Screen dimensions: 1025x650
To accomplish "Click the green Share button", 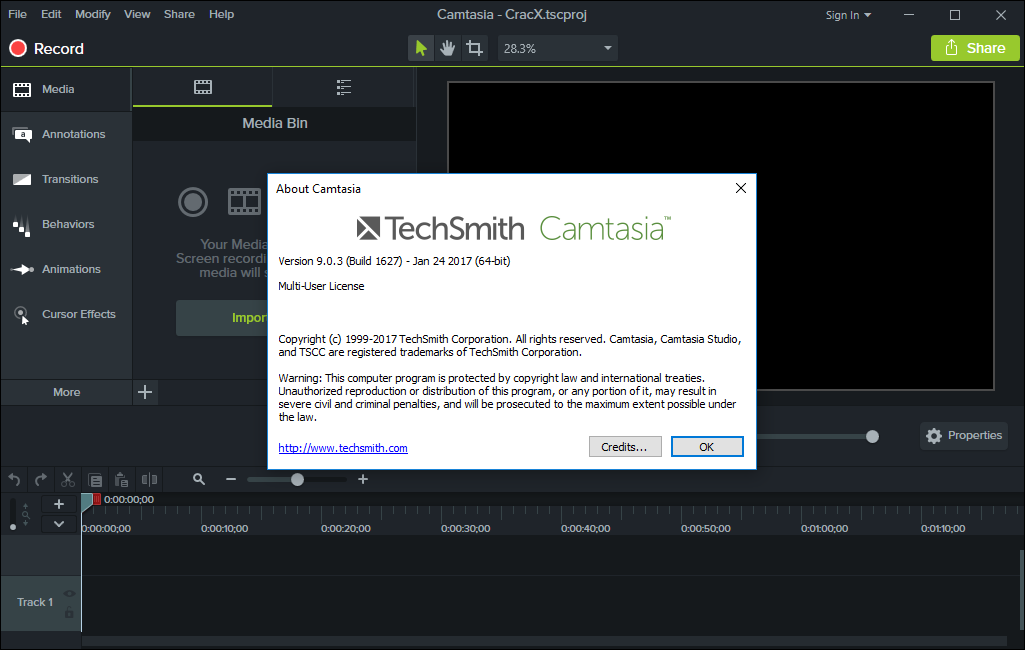I will coord(975,48).
